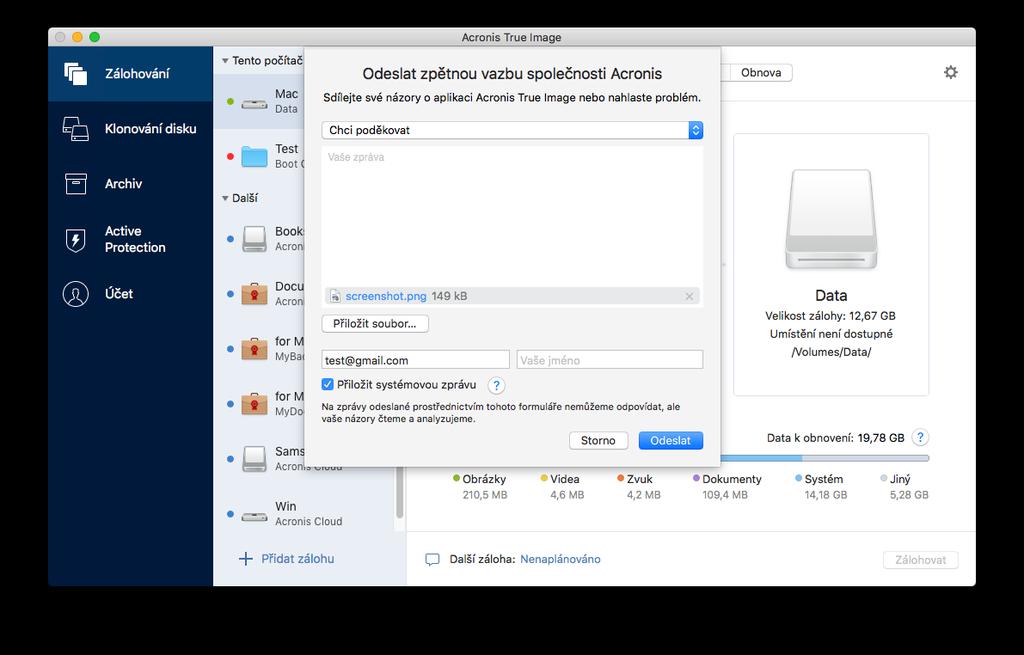1024x655 pixels.
Task: Open the Archiv box icon
Action: click(76, 184)
